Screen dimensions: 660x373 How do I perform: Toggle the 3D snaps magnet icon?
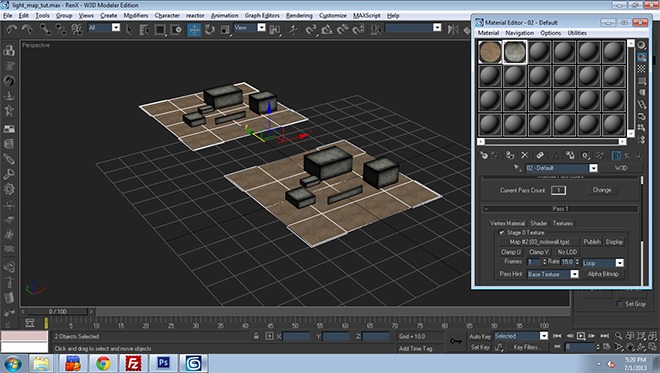pos(311,29)
